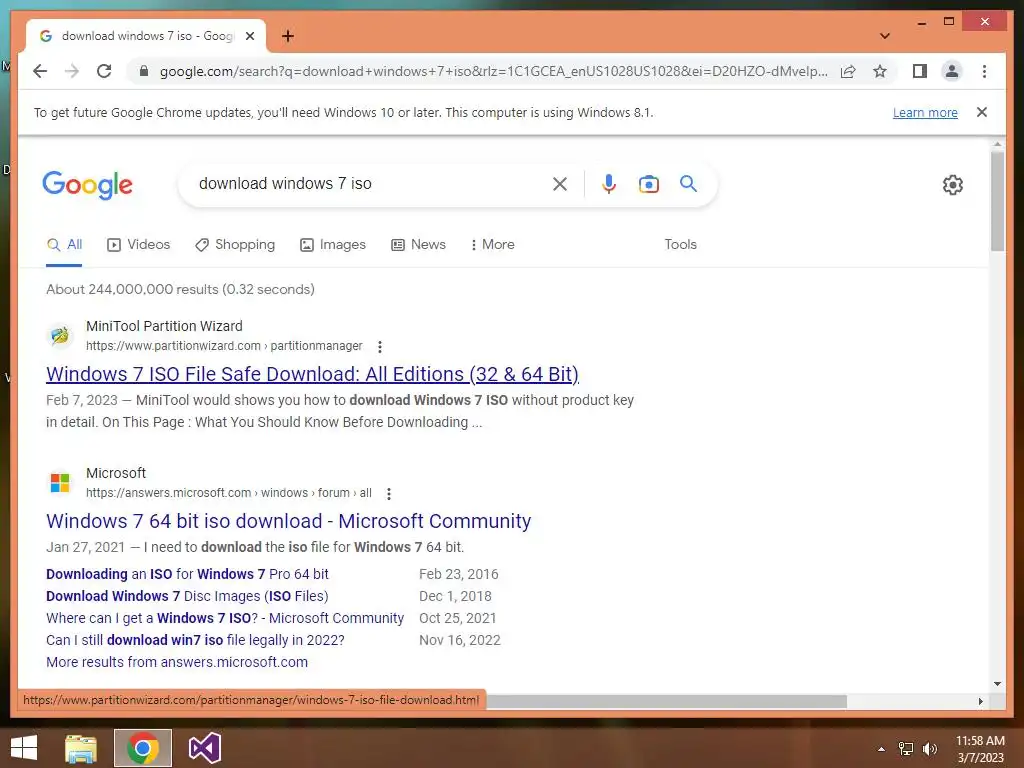Go back to previous page

click(x=40, y=71)
